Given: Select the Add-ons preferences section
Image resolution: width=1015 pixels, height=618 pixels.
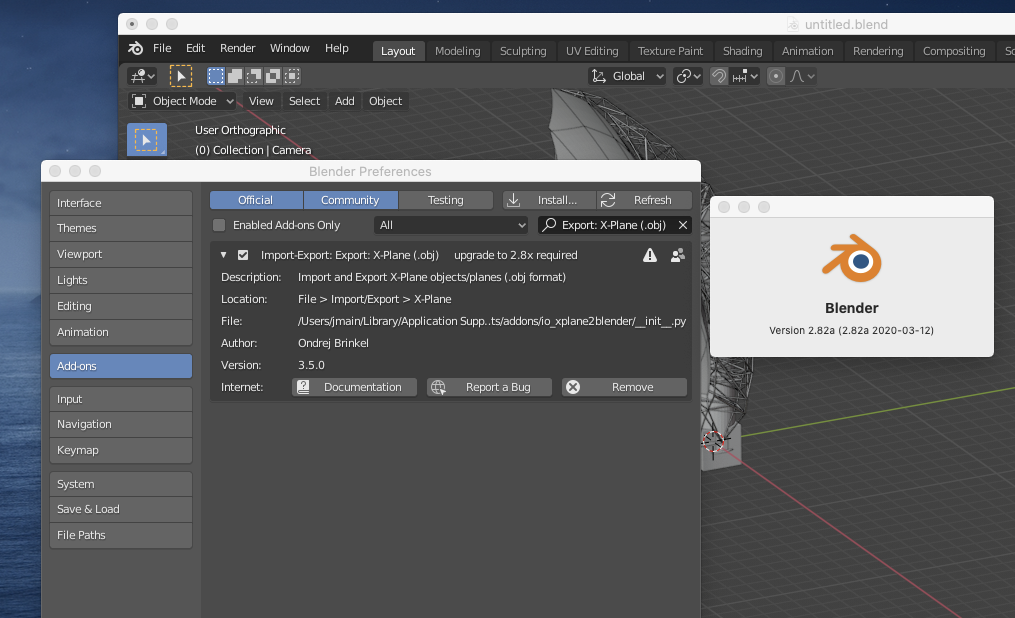Looking at the screenshot, I should click(x=121, y=366).
